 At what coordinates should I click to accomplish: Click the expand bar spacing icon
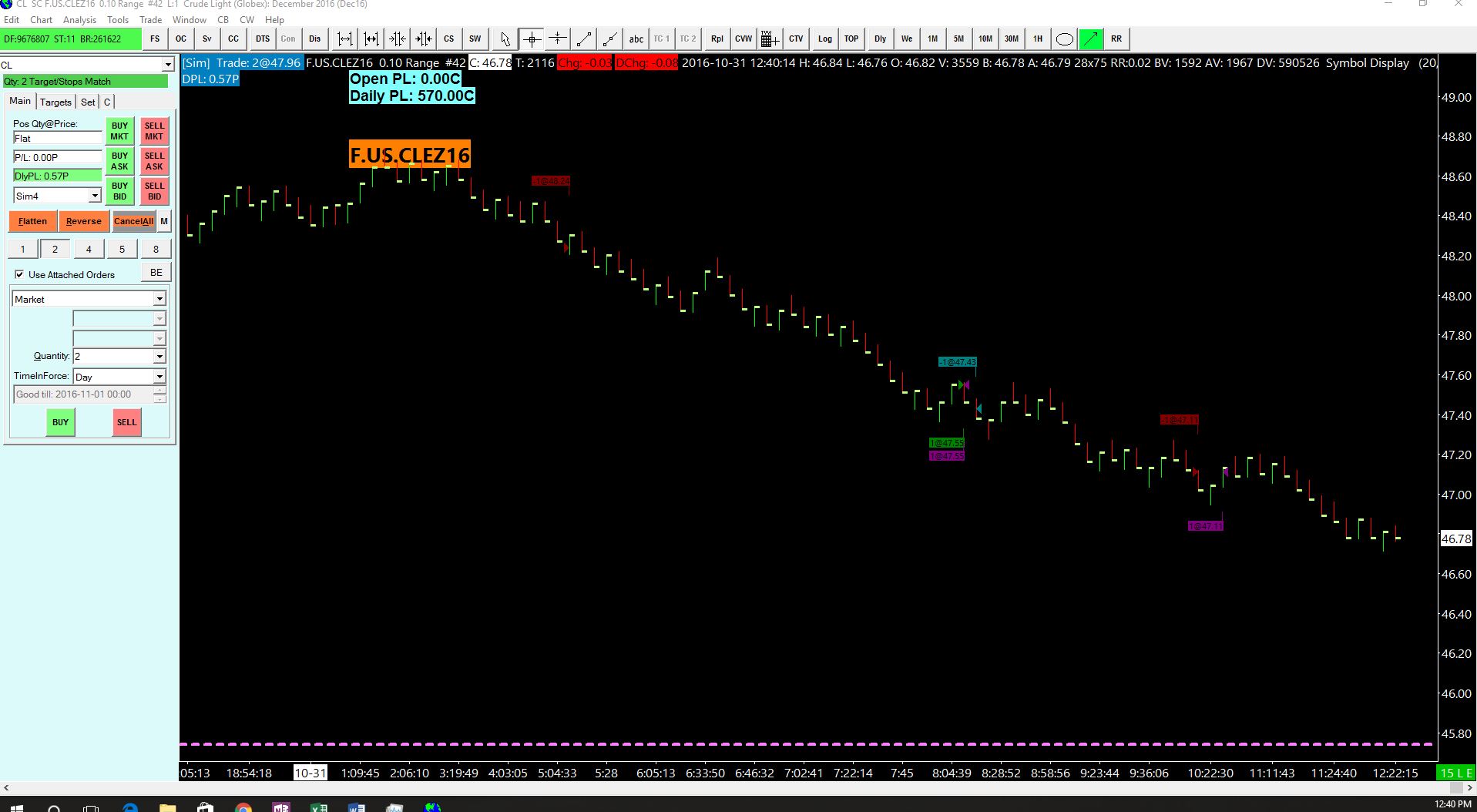tap(345, 39)
